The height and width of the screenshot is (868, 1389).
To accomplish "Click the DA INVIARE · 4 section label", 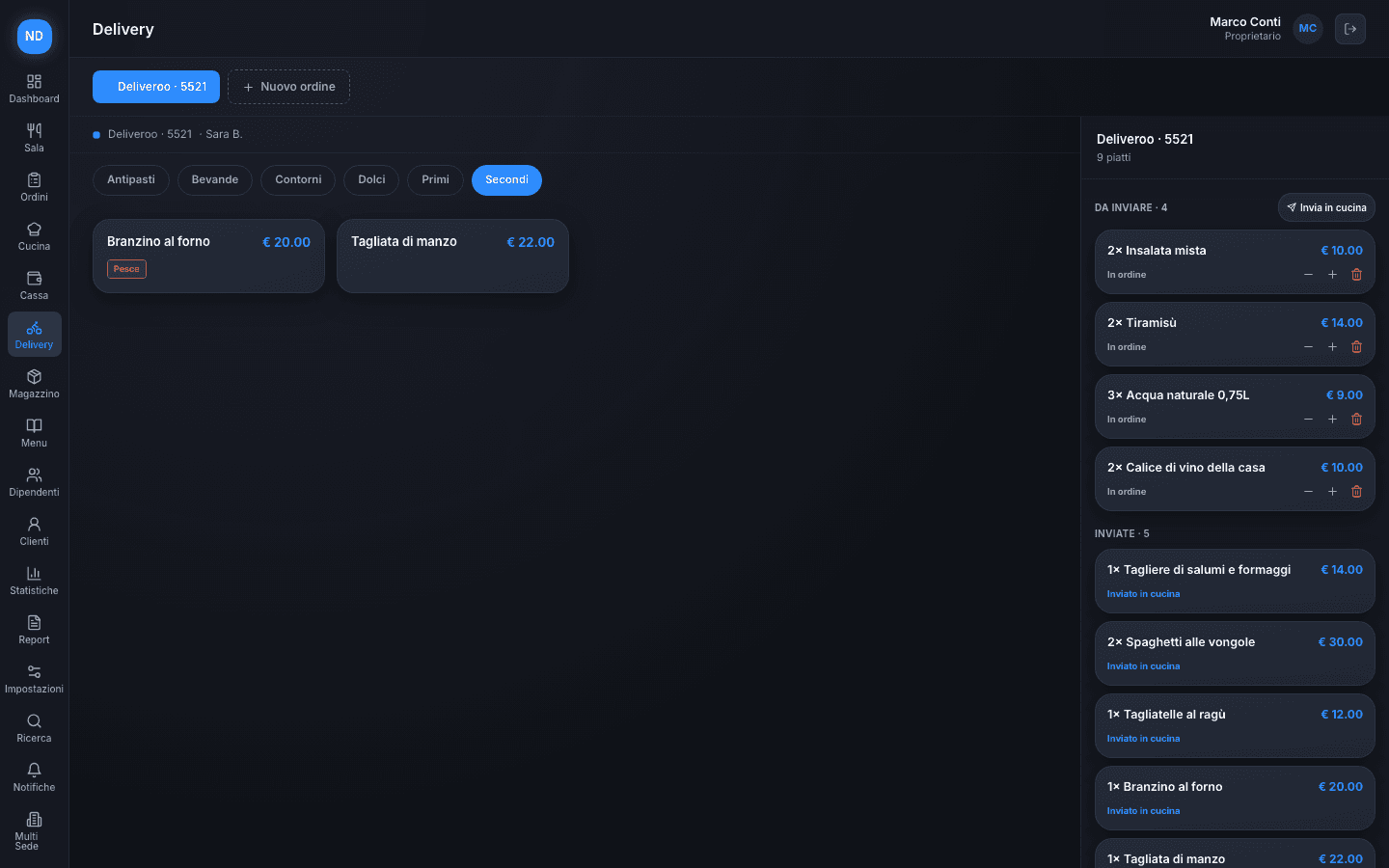I will [1130, 208].
